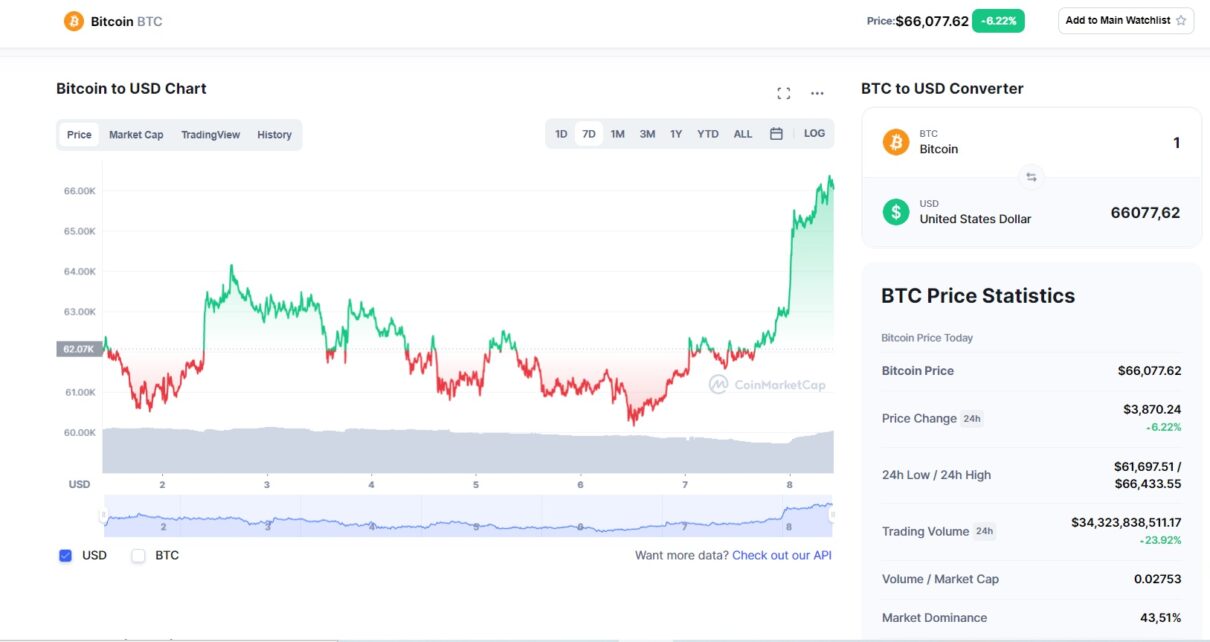Open the History tab
Image resolution: width=1210 pixels, height=642 pixels.
(x=274, y=135)
